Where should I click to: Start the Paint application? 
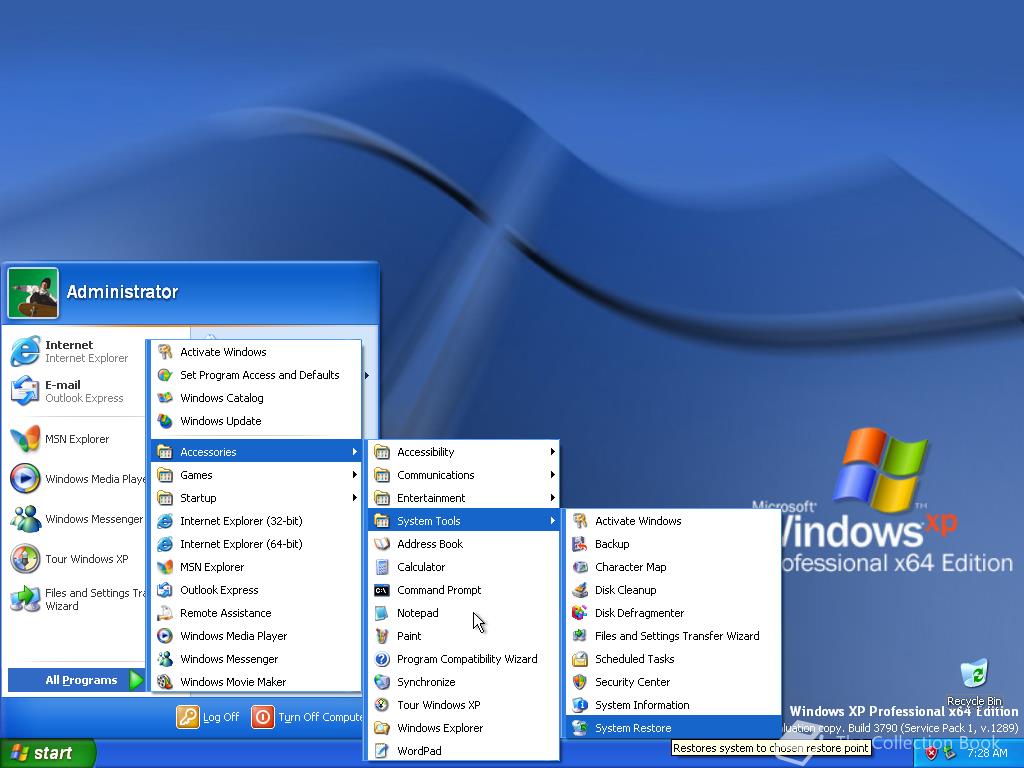410,636
